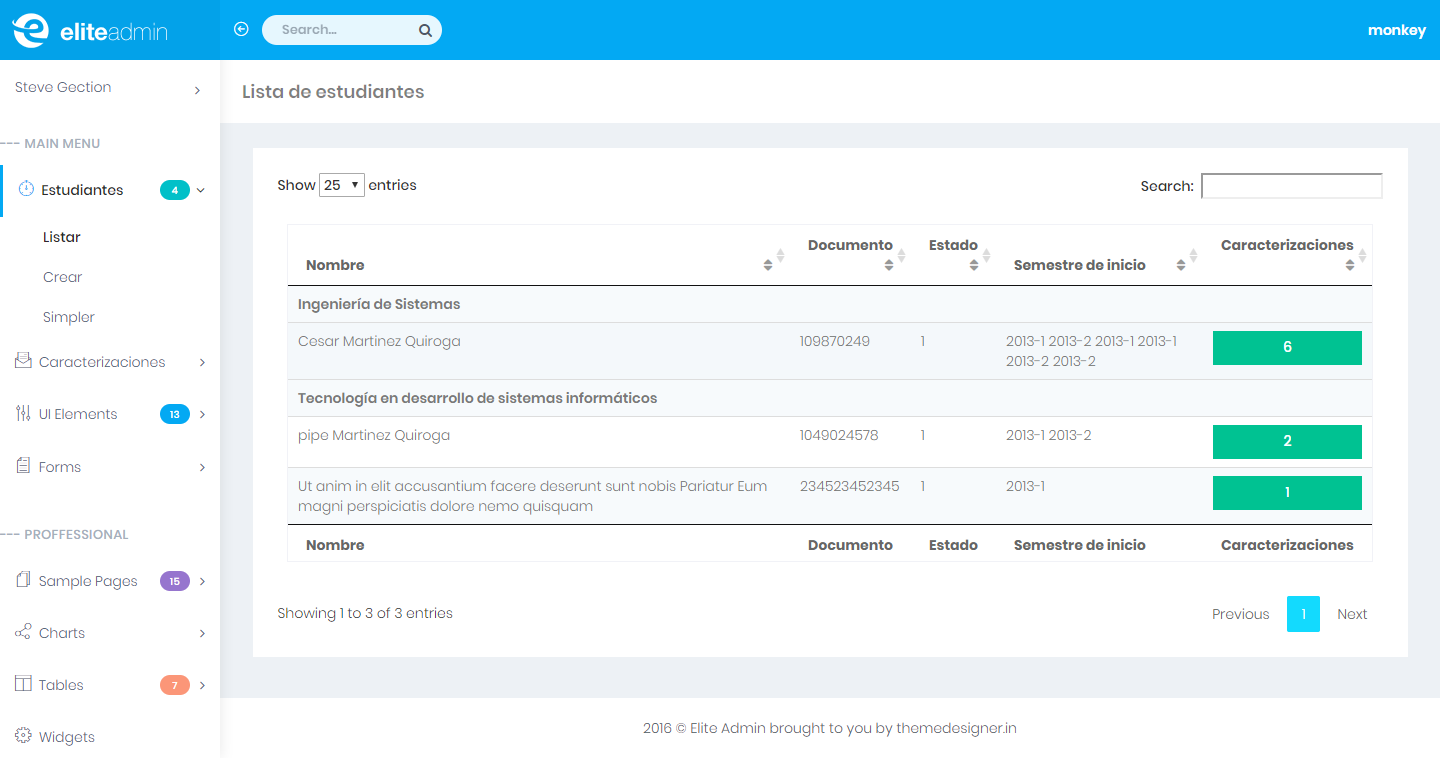Open the monkey user menu
The height and width of the screenshot is (758, 1440).
1397,30
